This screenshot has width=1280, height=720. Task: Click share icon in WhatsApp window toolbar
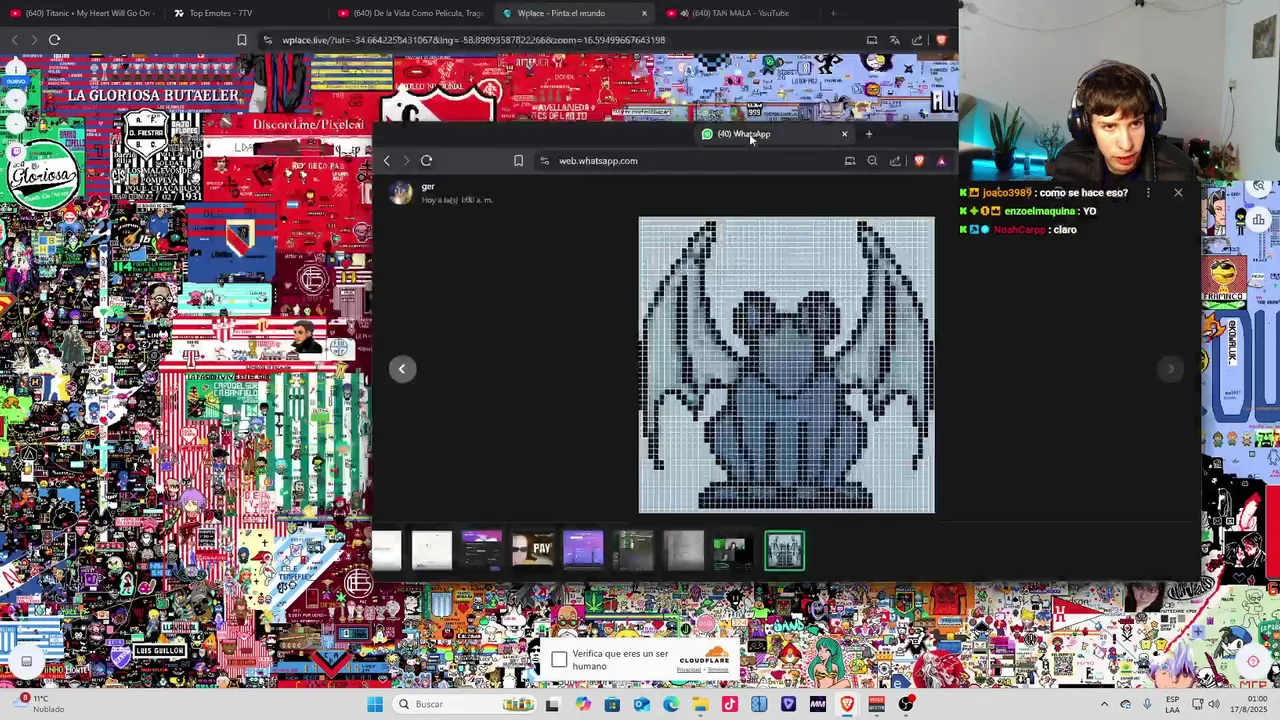(895, 161)
